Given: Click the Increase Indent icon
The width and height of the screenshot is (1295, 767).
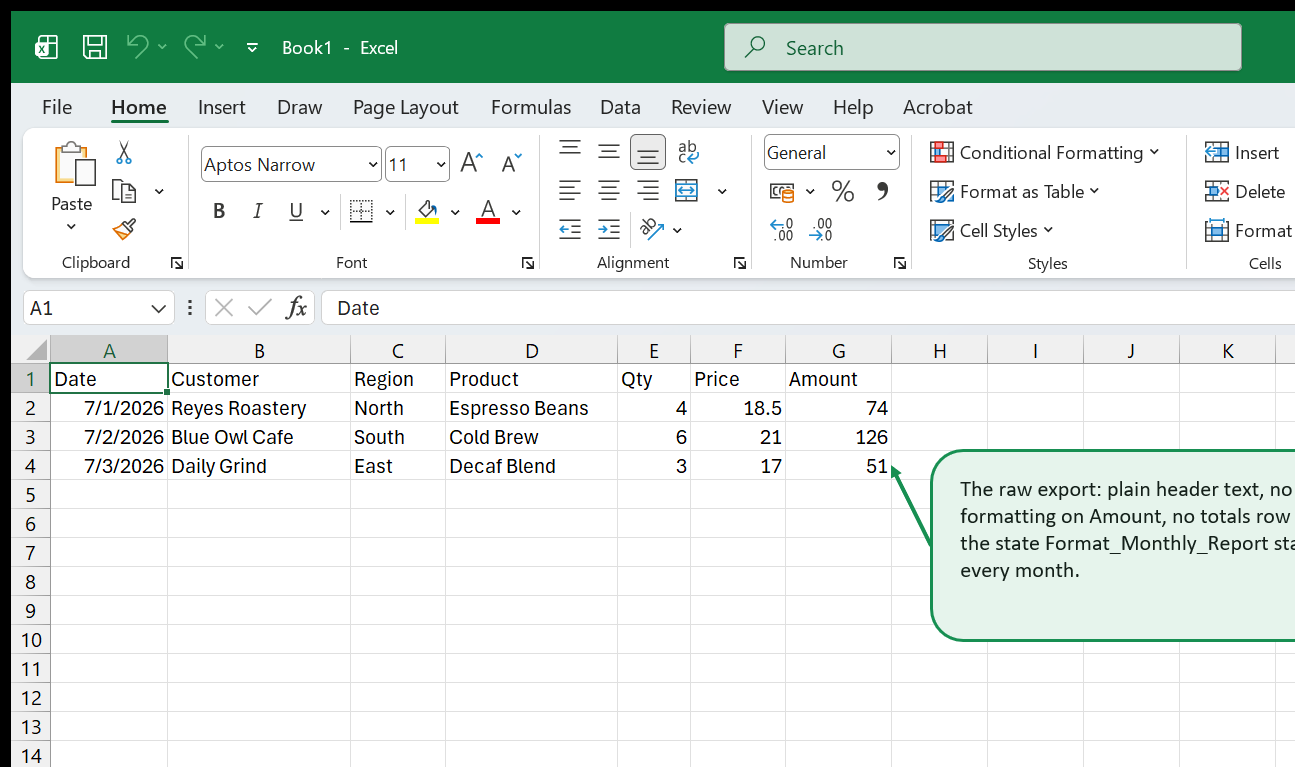Looking at the screenshot, I should pos(609,229).
